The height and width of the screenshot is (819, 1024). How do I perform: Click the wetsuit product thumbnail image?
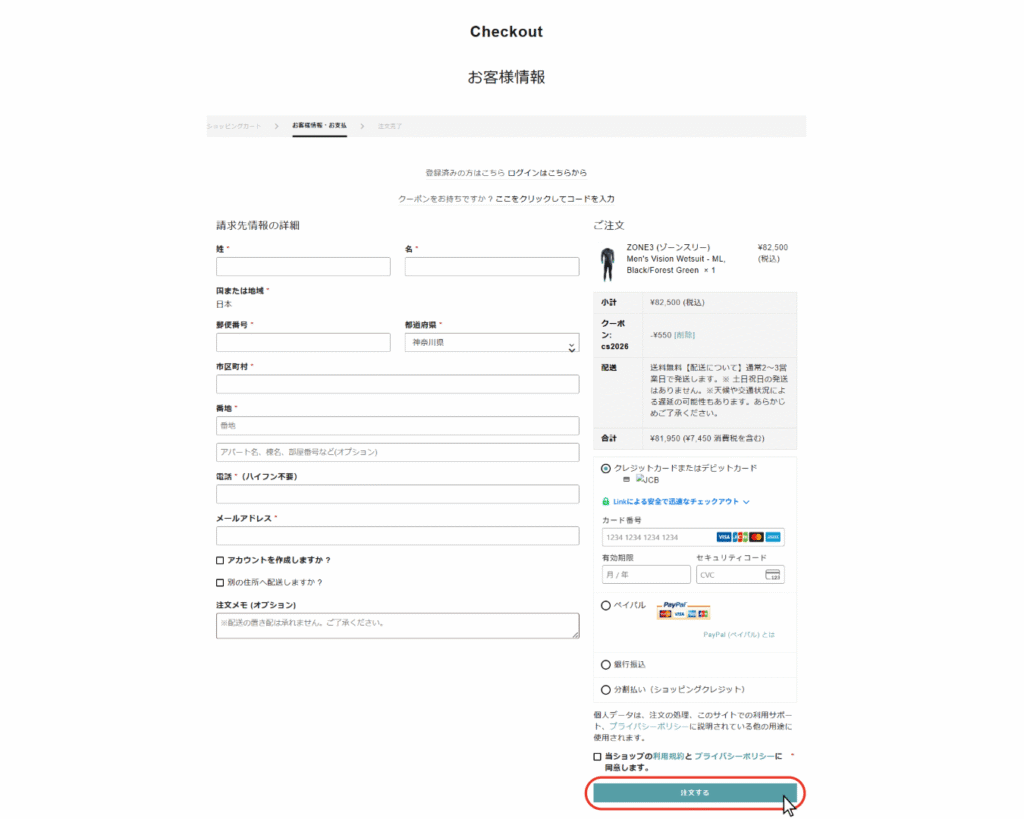607,263
